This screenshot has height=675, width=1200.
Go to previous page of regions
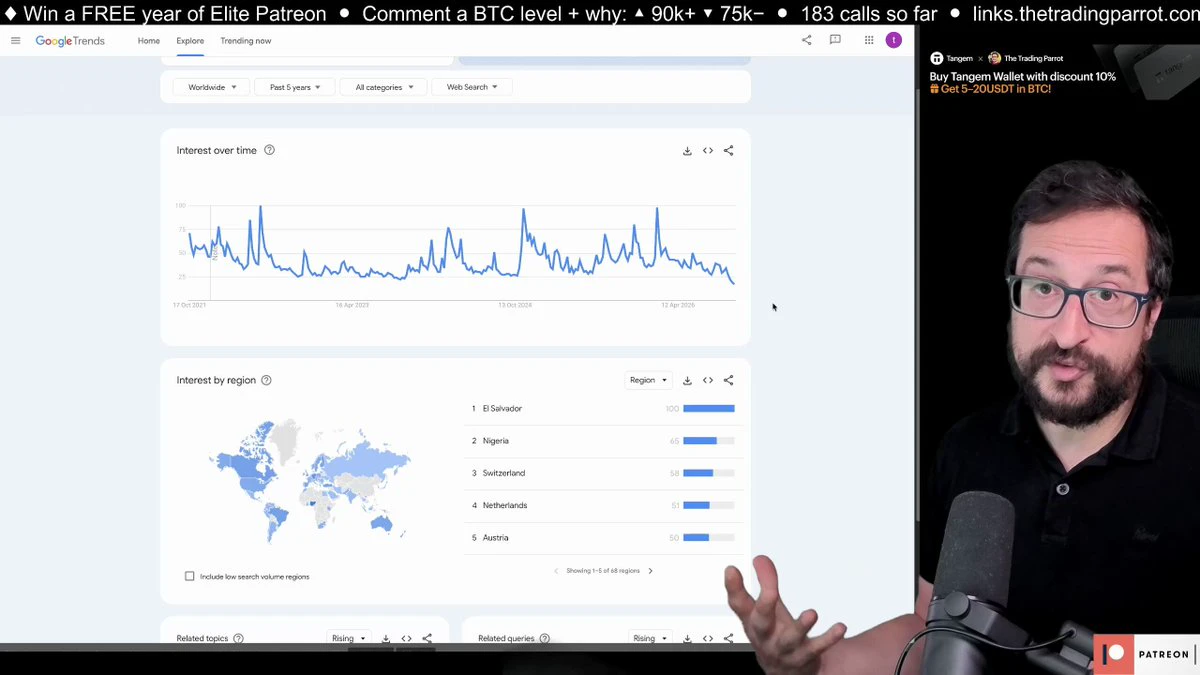tap(556, 571)
